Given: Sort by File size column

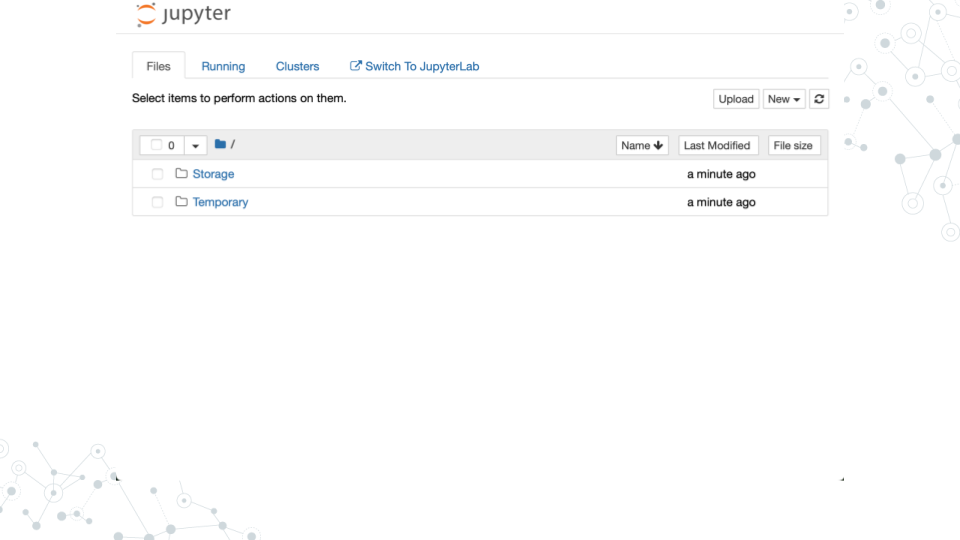Looking at the screenshot, I should tap(793, 145).
